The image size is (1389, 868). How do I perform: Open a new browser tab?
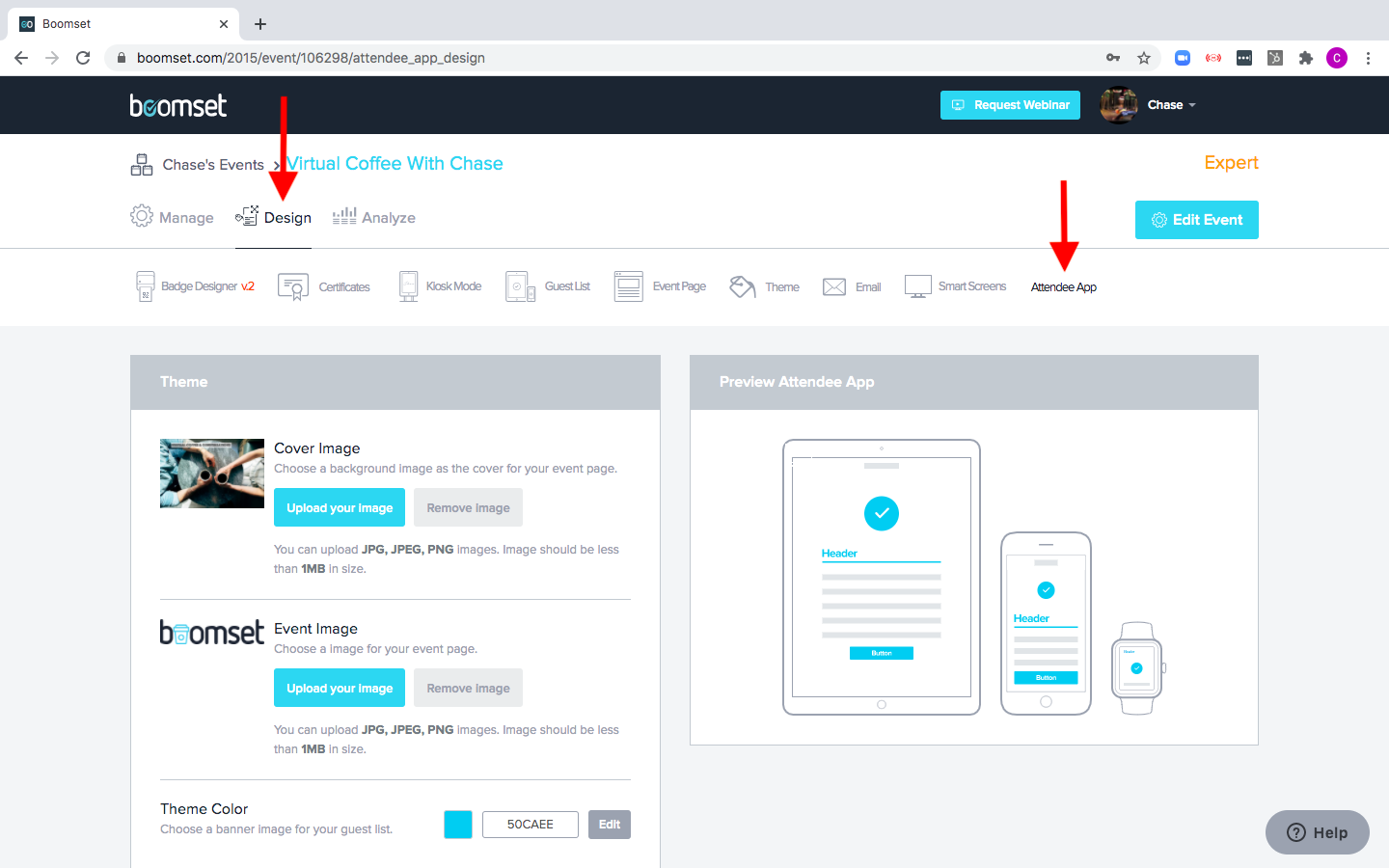click(x=260, y=24)
